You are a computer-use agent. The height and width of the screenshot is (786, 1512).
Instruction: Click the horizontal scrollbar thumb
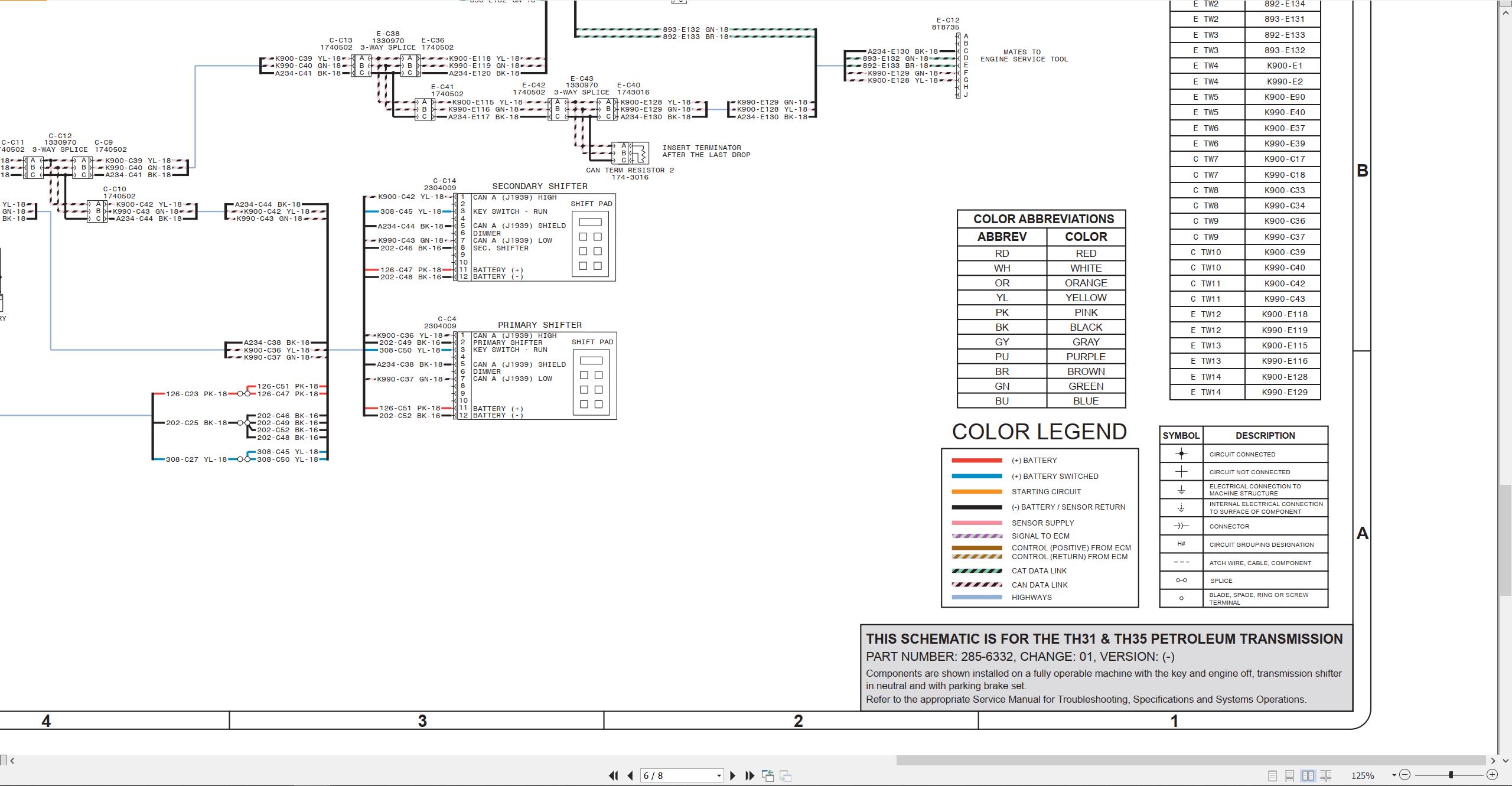tap(1191, 761)
